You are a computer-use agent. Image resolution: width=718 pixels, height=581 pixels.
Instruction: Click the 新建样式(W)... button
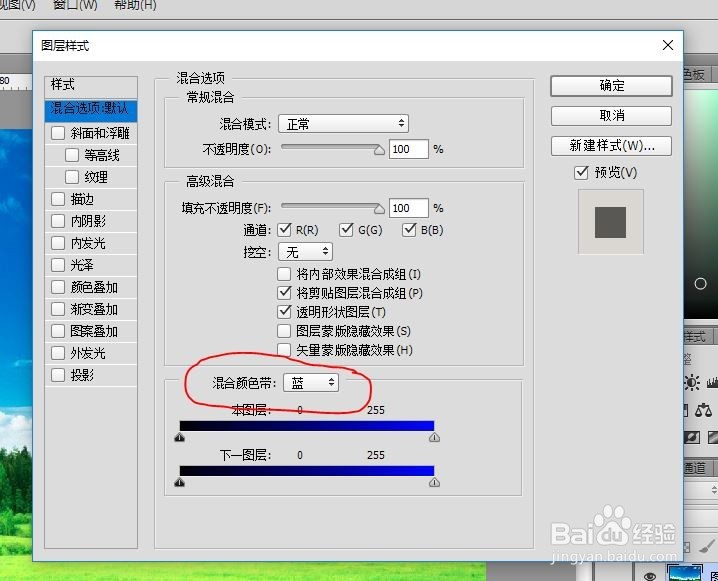pyautogui.click(x=611, y=146)
